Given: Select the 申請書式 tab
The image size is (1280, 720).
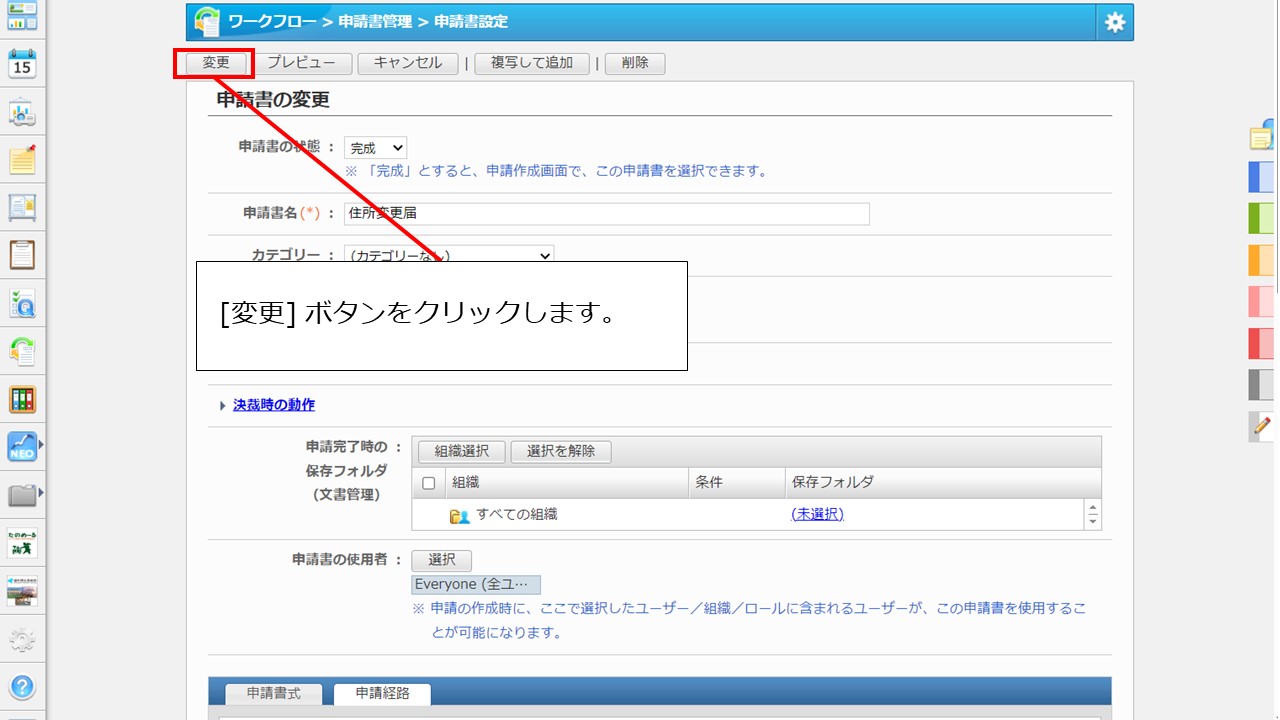Looking at the screenshot, I should (x=272, y=692).
